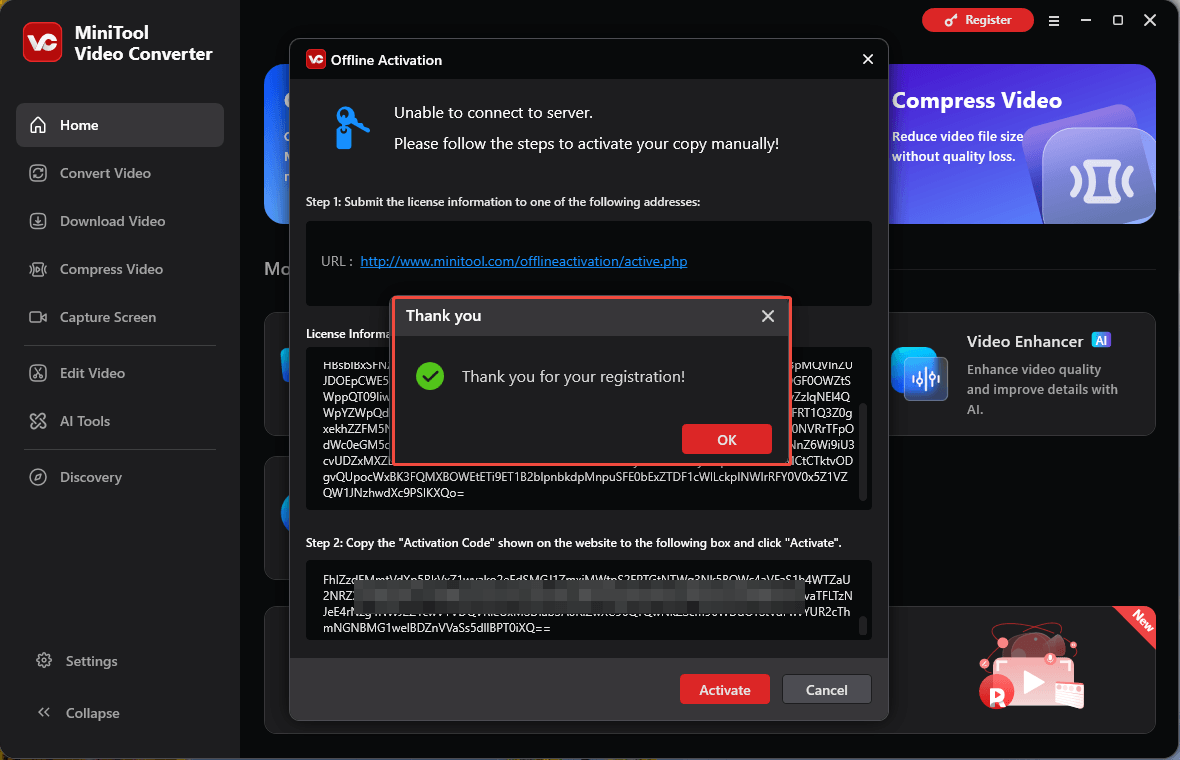Click the Edit Video icon
The height and width of the screenshot is (760, 1180).
(38, 373)
